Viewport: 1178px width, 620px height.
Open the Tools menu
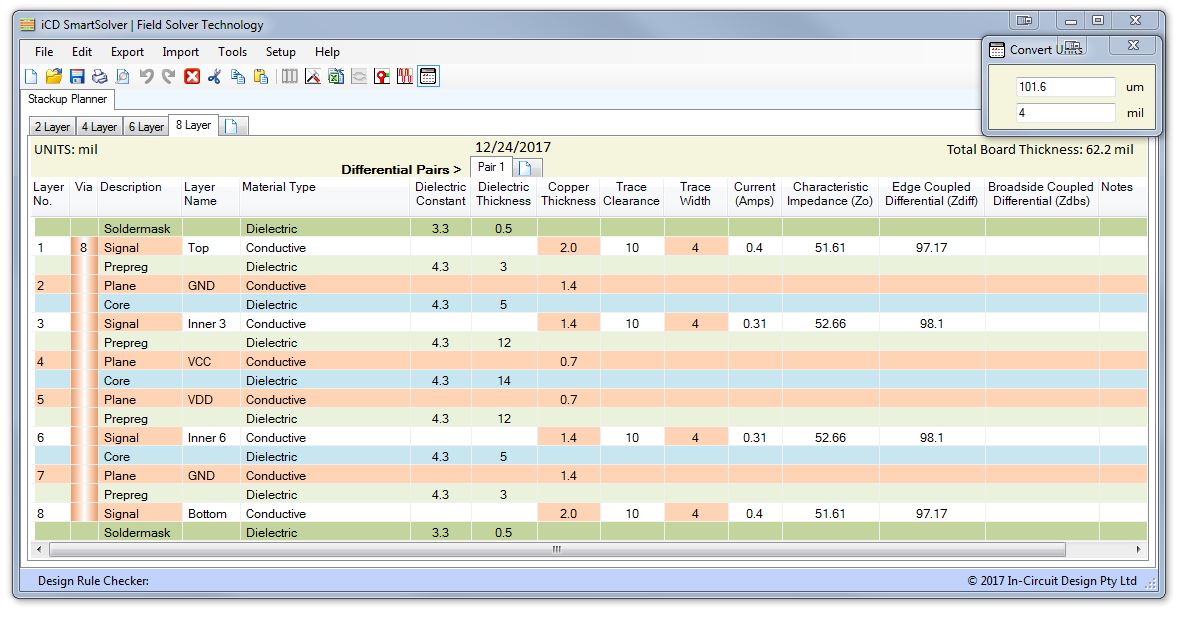point(232,52)
